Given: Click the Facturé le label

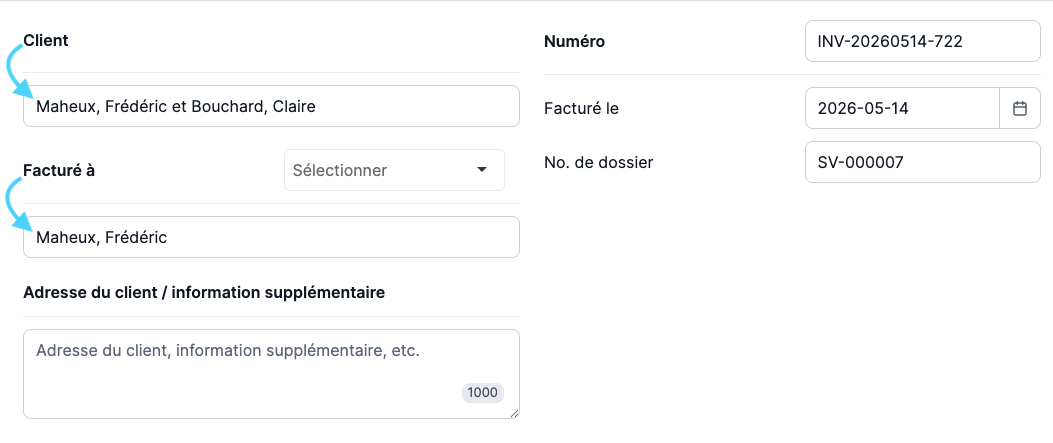Looking at the screenshot, I should 582,108.
